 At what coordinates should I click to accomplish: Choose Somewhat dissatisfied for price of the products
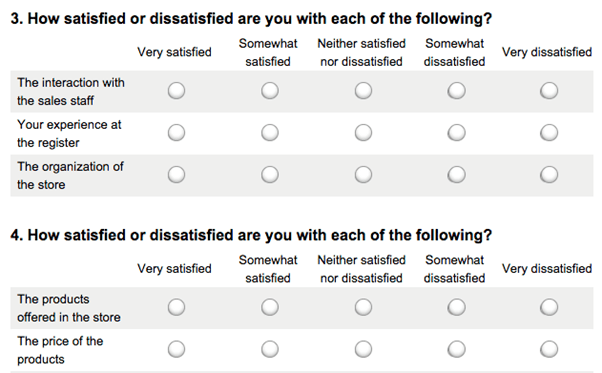click(x=456, y=349)
